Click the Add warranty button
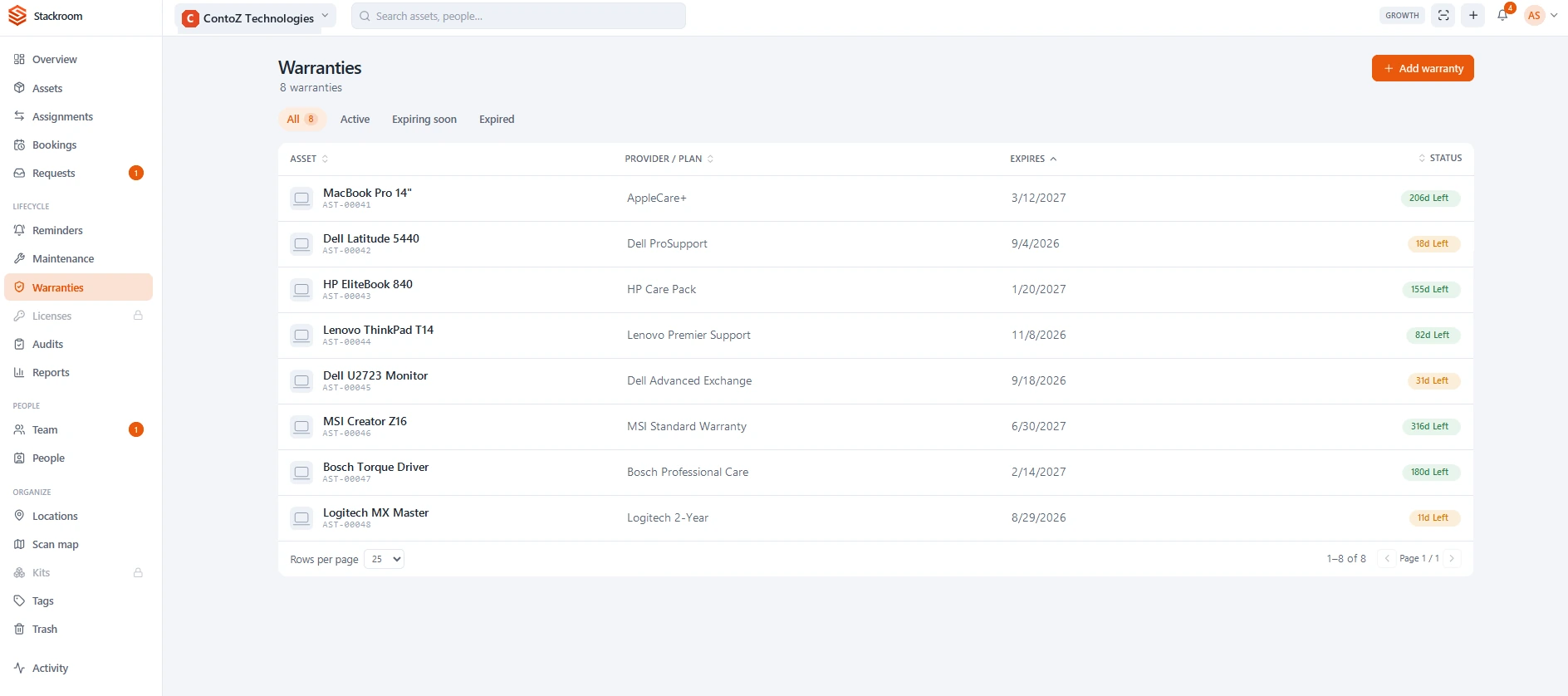The height and width of the screenshot is (696, 1568). tap(1423, 68)
